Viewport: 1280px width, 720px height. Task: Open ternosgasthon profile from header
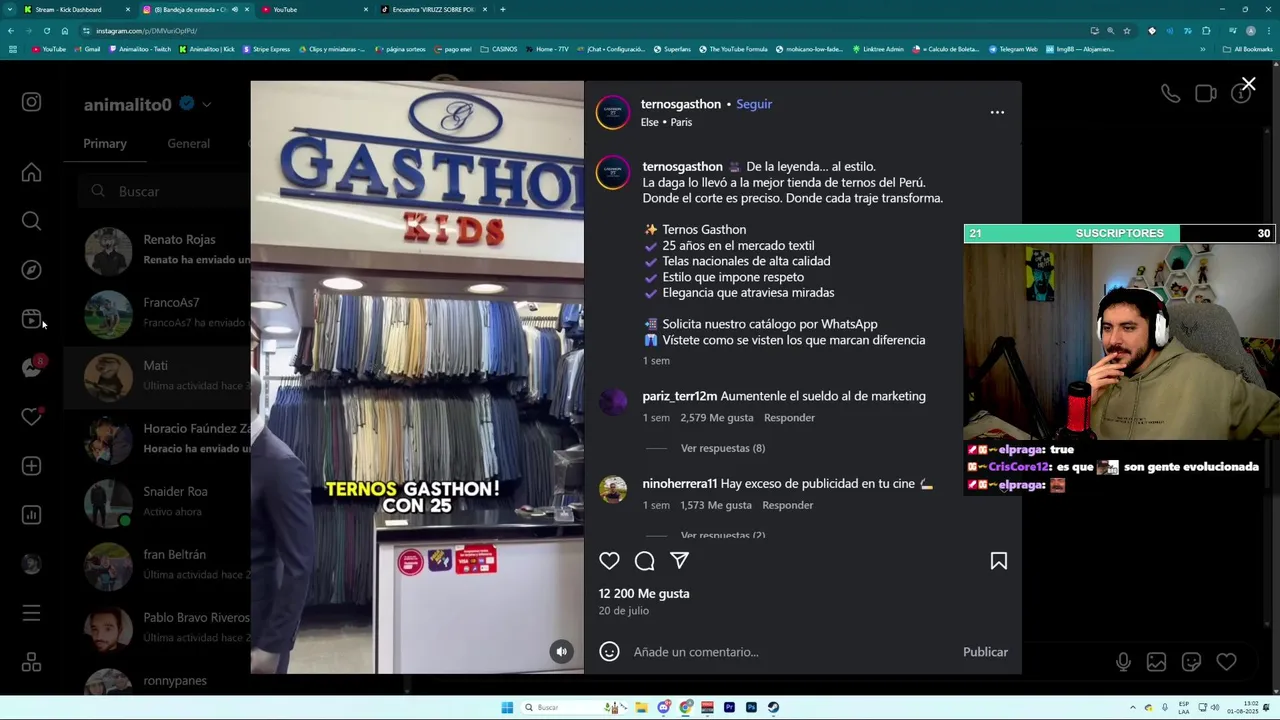(681, 104)
